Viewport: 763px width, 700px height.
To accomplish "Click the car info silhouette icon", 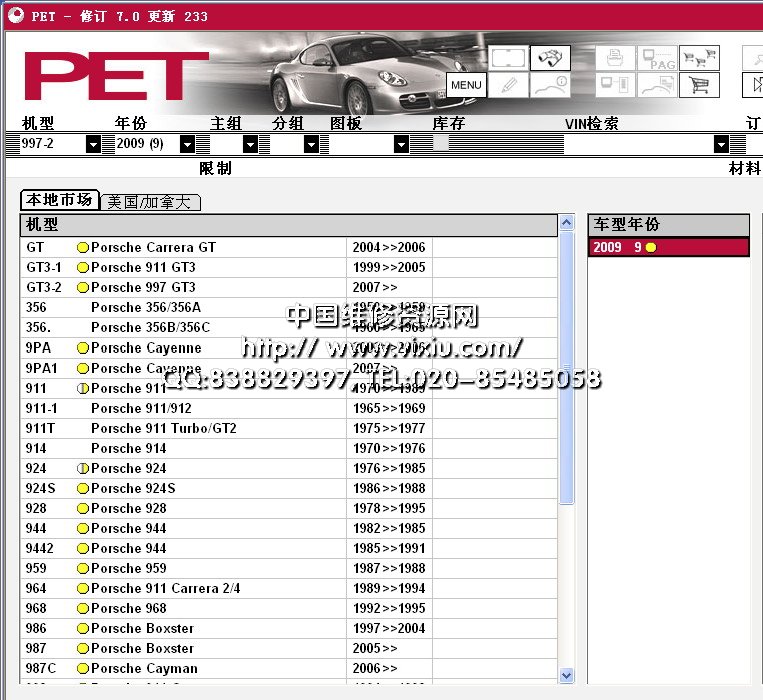I will 550,86.
